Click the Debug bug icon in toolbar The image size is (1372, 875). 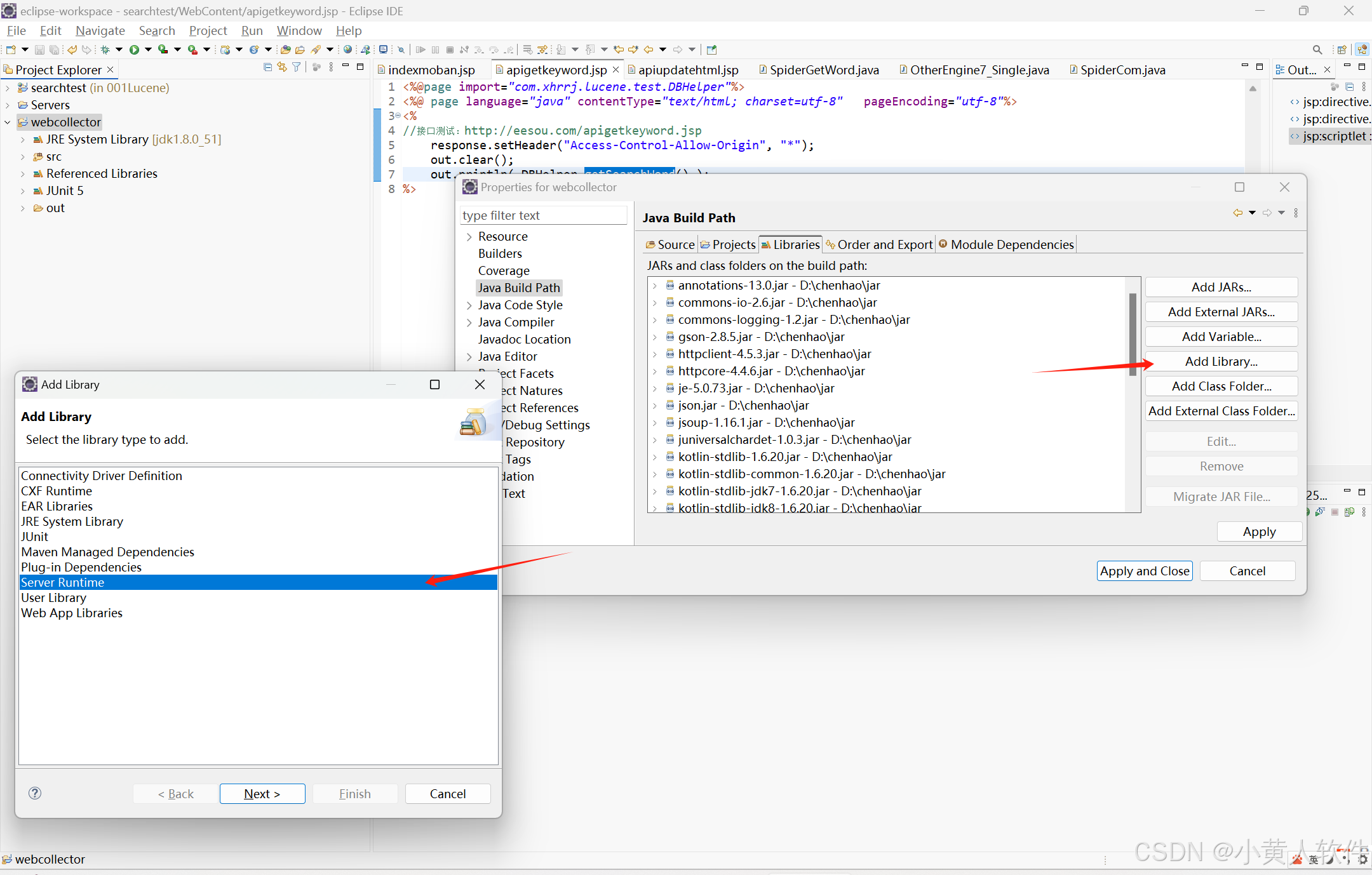tap(105, 50)
